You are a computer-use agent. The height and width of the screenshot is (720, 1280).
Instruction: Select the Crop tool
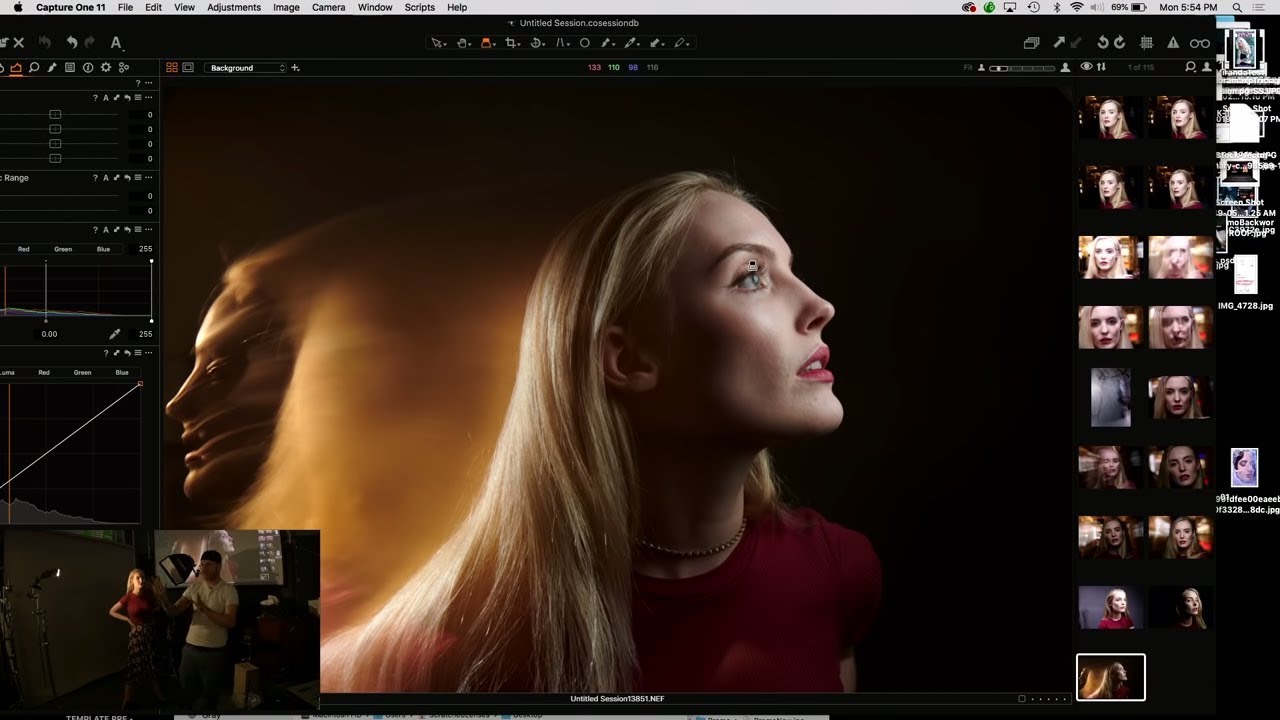[x=512, y=43]
